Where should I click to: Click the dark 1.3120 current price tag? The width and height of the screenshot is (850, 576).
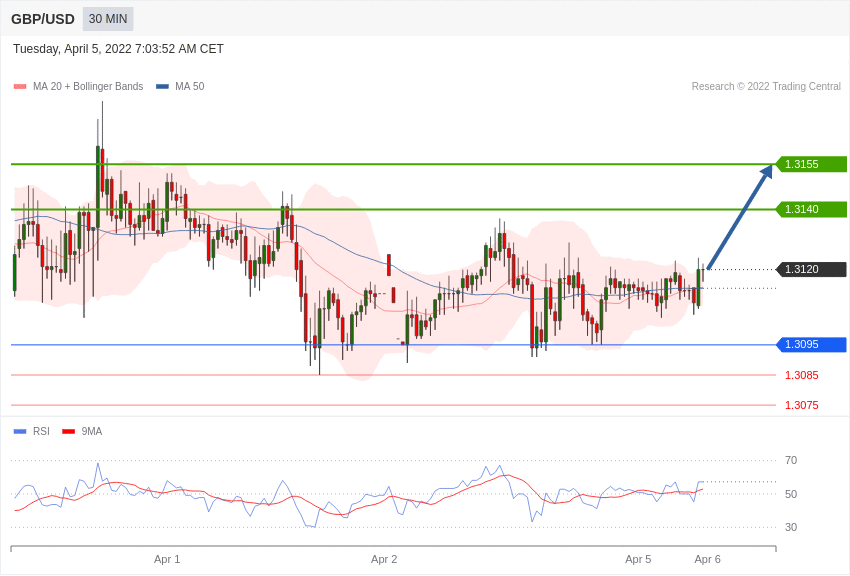point(812,269)
